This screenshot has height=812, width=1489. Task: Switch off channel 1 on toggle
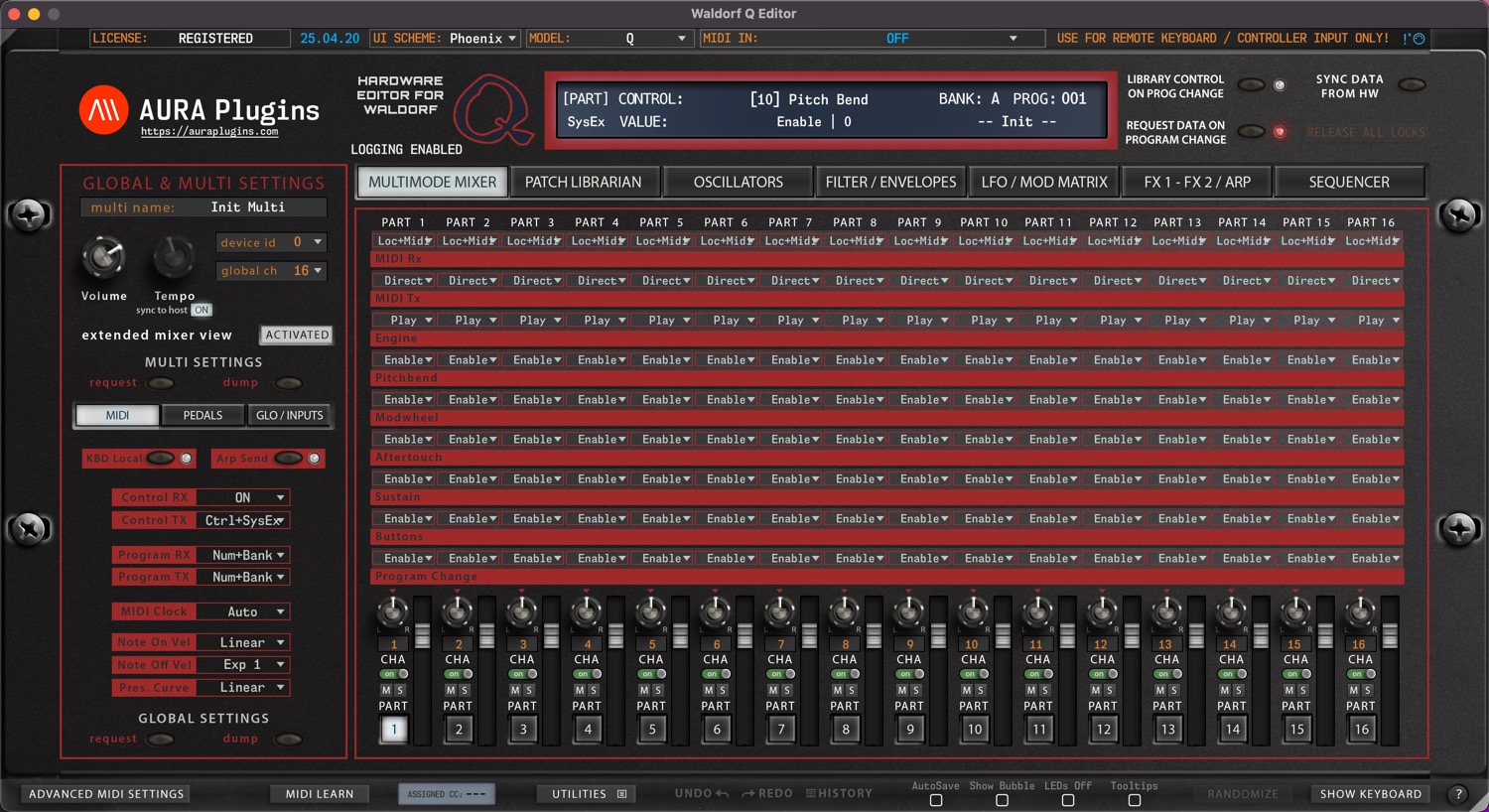pos(394,674)
